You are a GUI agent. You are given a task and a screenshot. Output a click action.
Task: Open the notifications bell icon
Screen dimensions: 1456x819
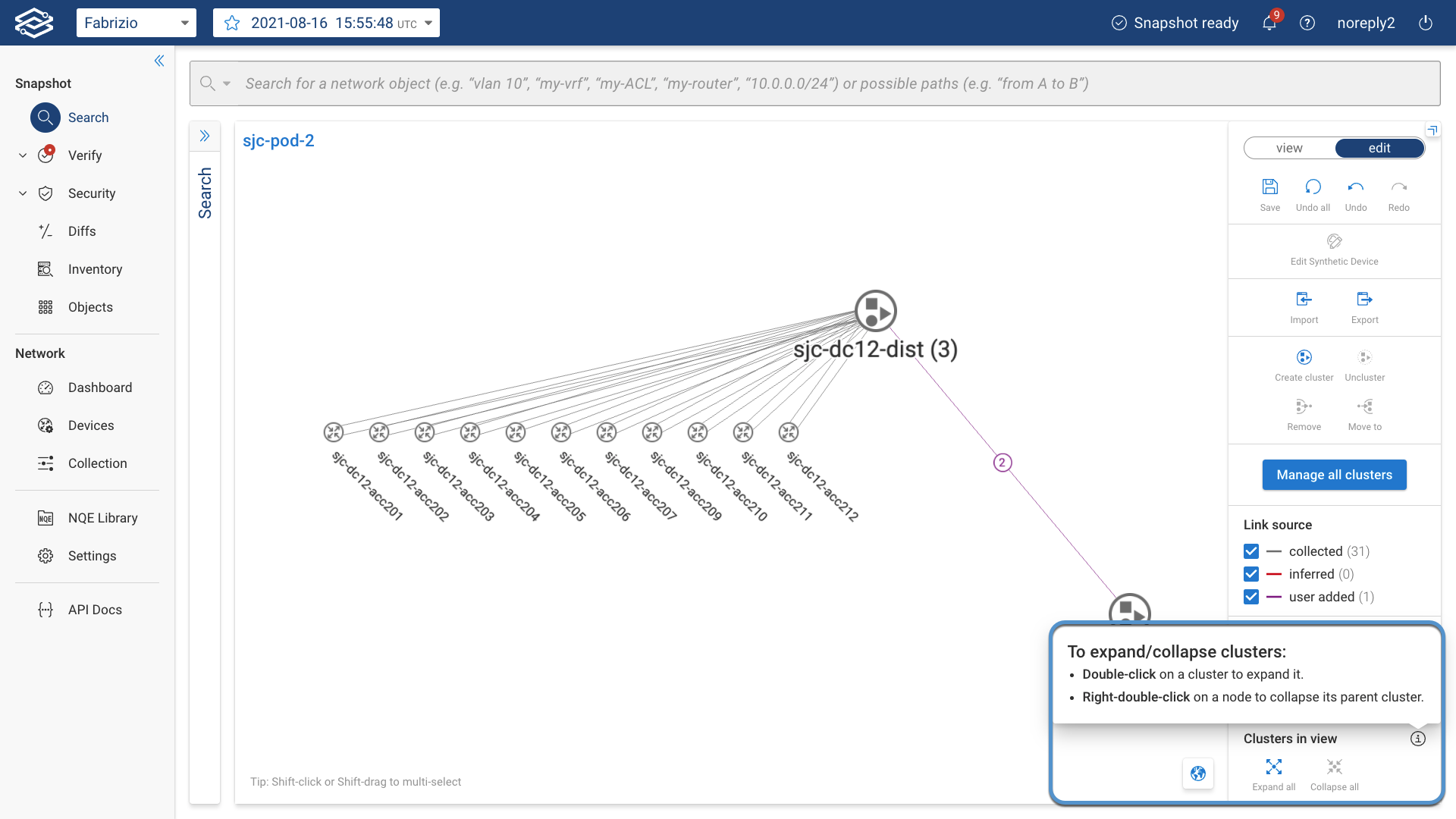click(1268, 23)
